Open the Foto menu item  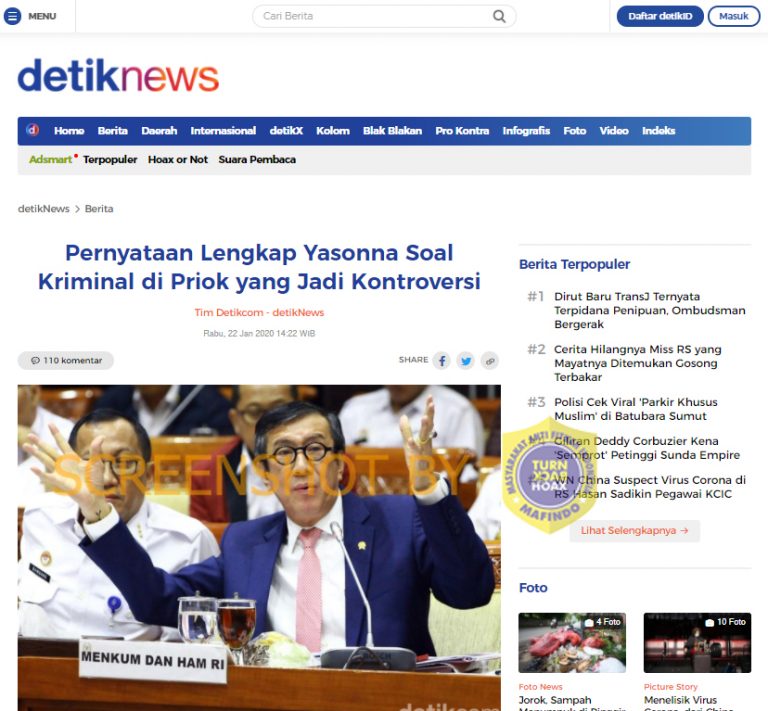[x=575, y=131]
